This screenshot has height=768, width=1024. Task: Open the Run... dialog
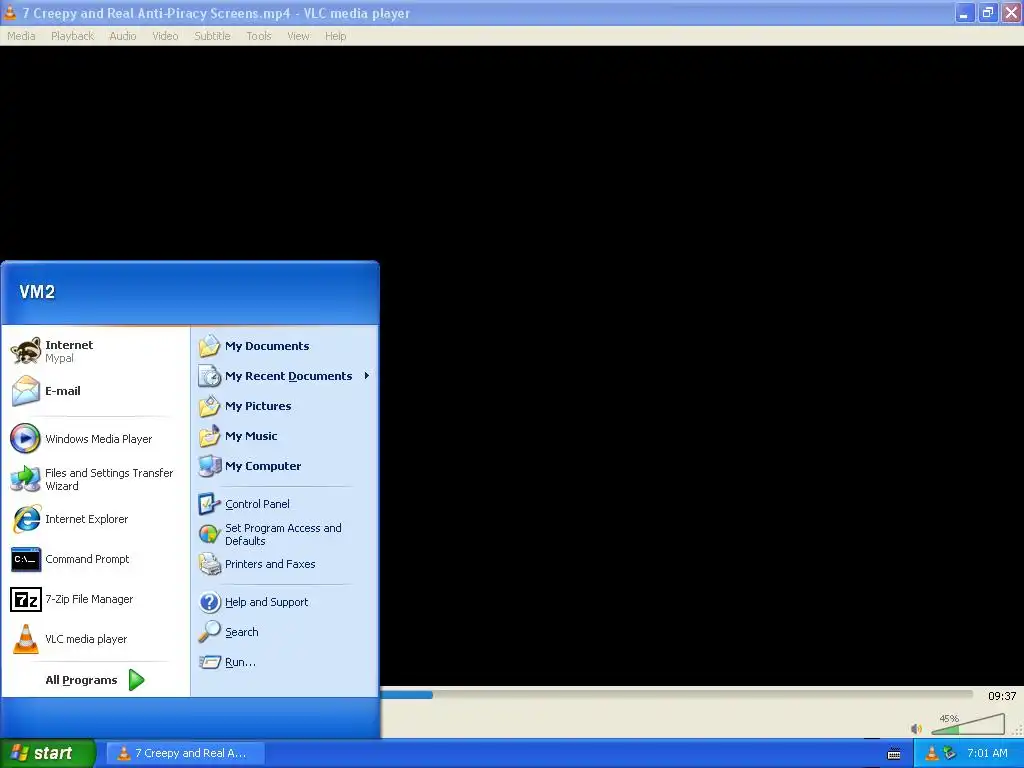click(x=285, y=662)
